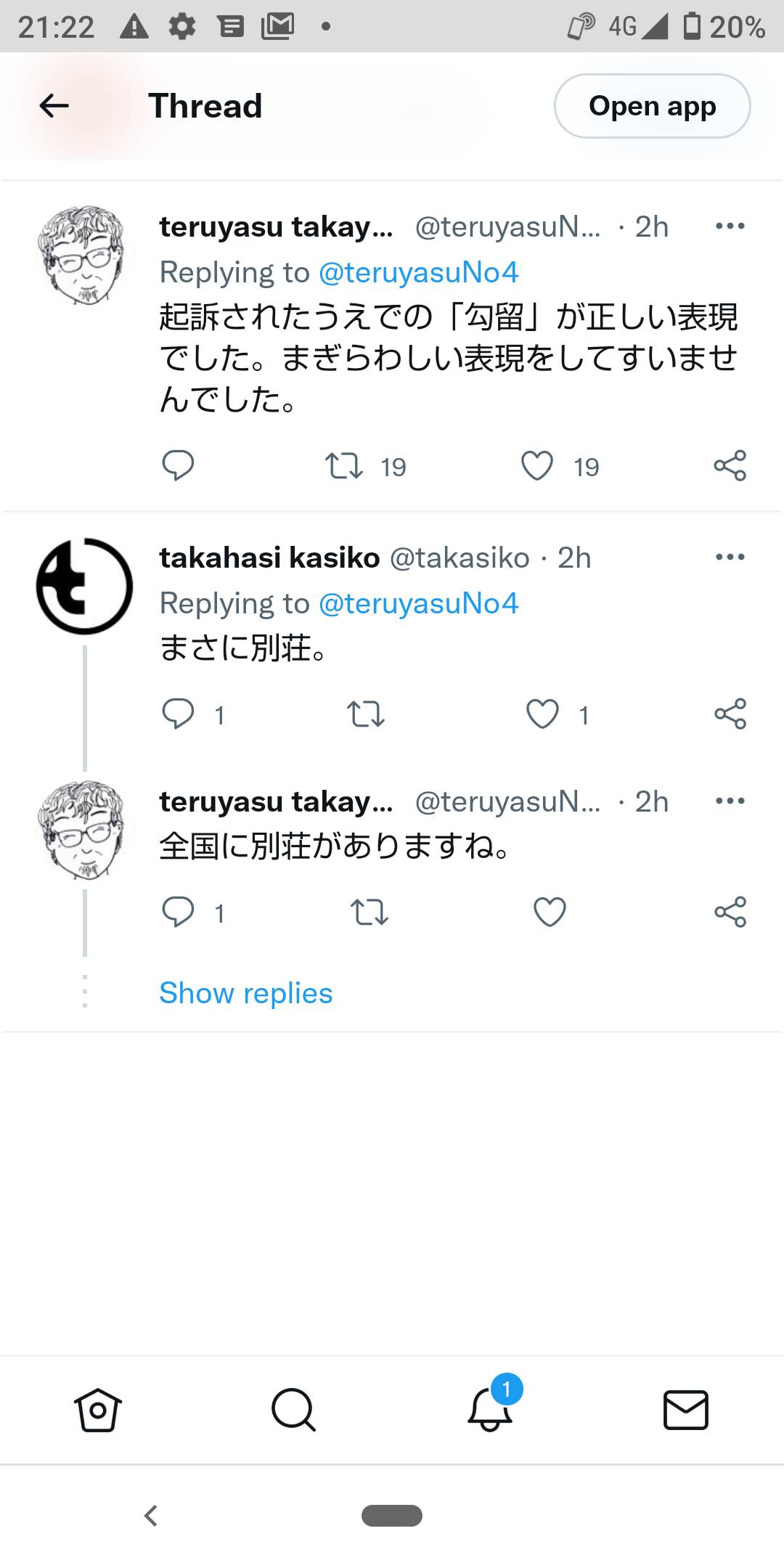Retweet takahasi kasiko's reply

coord(366,714)
